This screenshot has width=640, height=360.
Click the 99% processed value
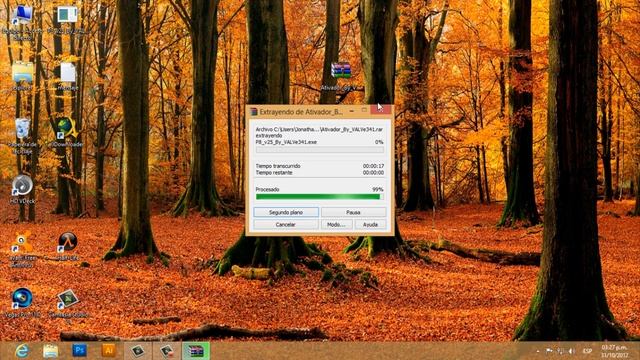pyautogui.click(x=378, y=189)
